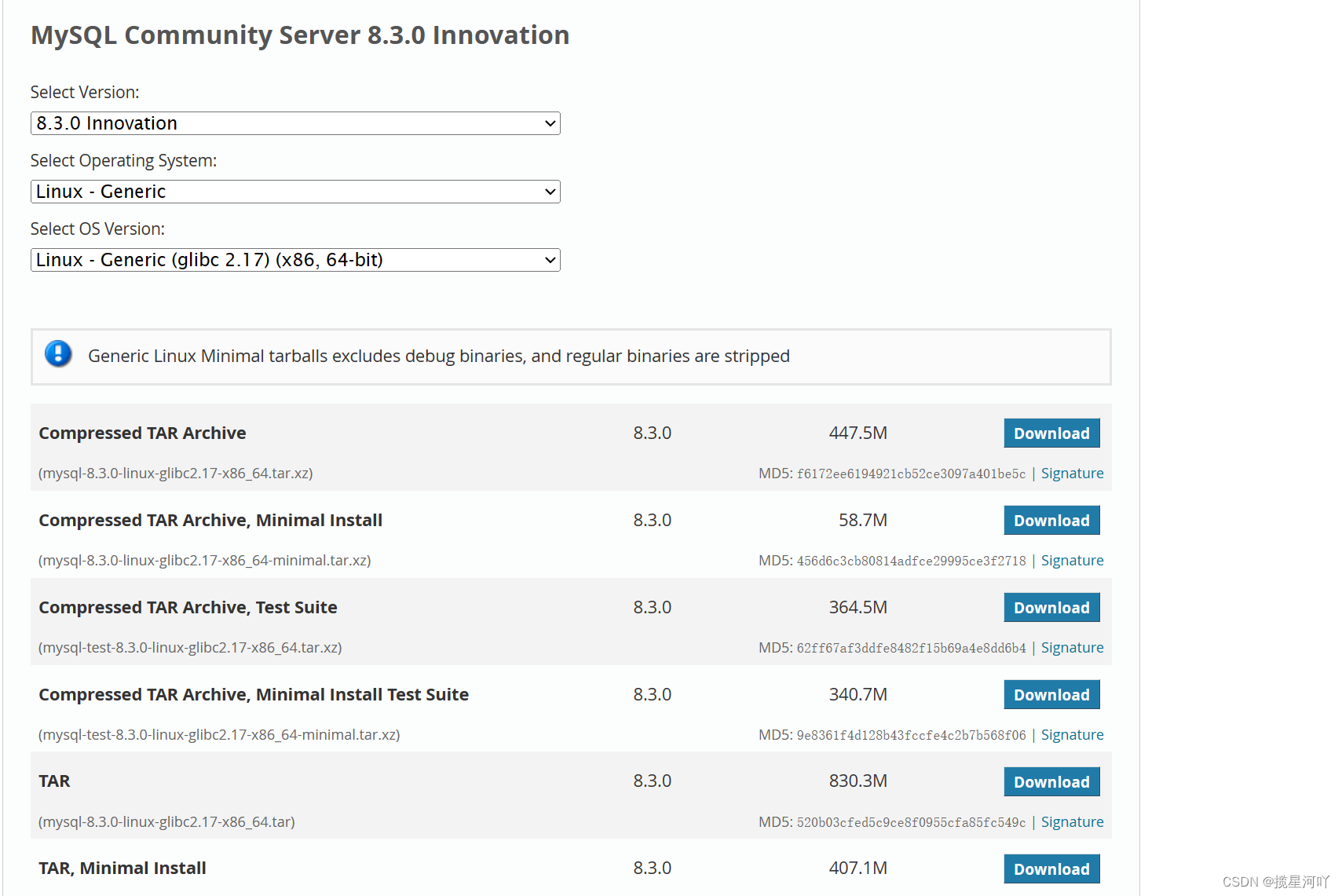This screenshot has width=1342, height=896.
Task: Select the filename mysql-test-8.3.0-linux-glibc2.17-x86_64.tar.xz
Action: pos(190,648)
